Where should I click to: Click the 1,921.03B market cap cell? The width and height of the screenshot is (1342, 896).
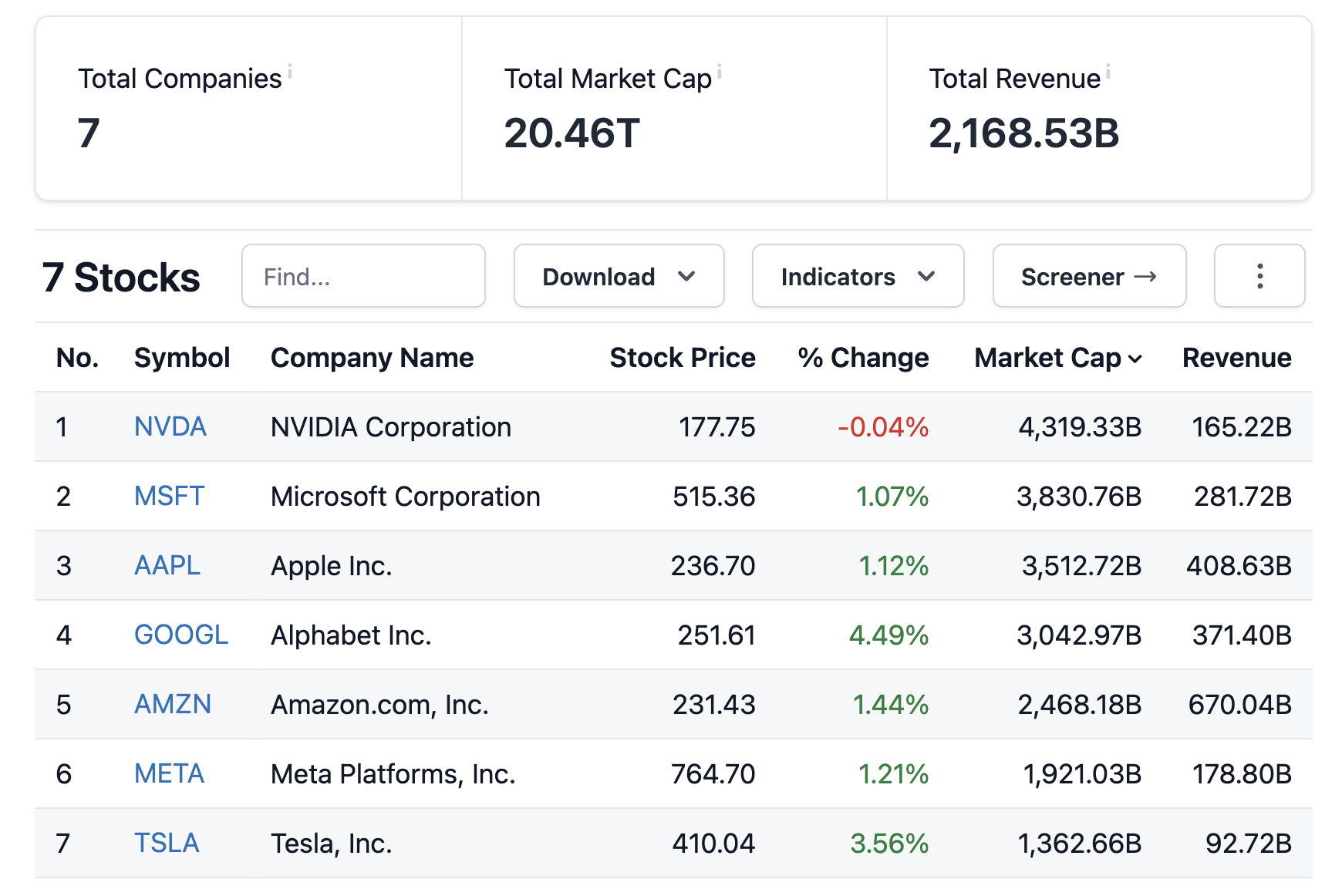1082,773
